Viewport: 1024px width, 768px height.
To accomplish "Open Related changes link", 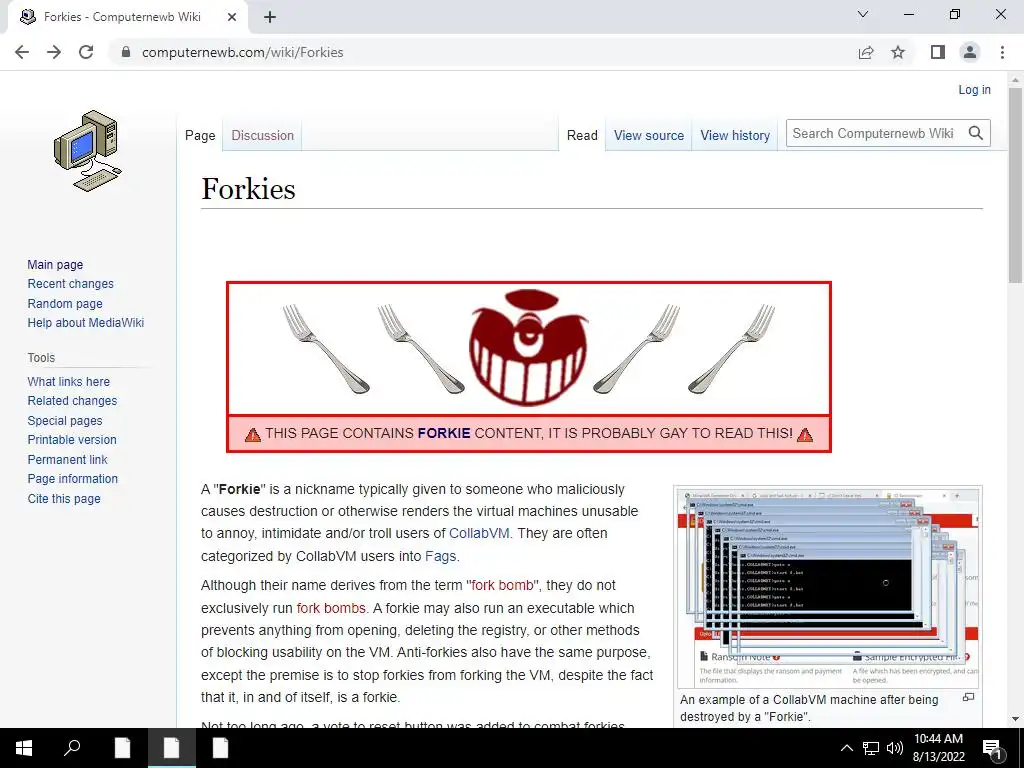I will (x=72, y=400).
